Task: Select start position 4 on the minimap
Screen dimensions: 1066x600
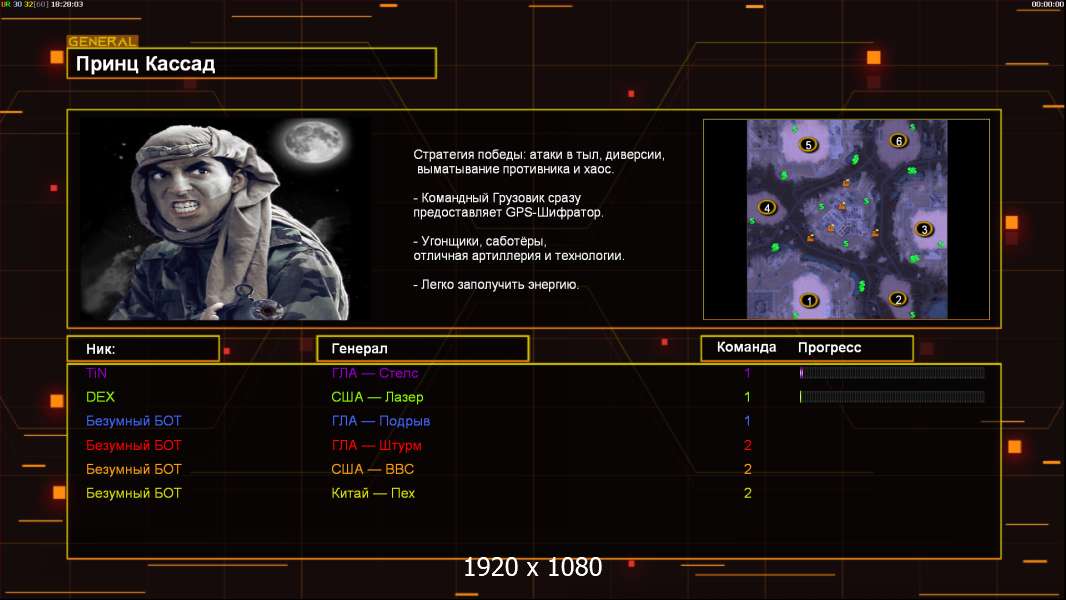Action: [767, 208]
